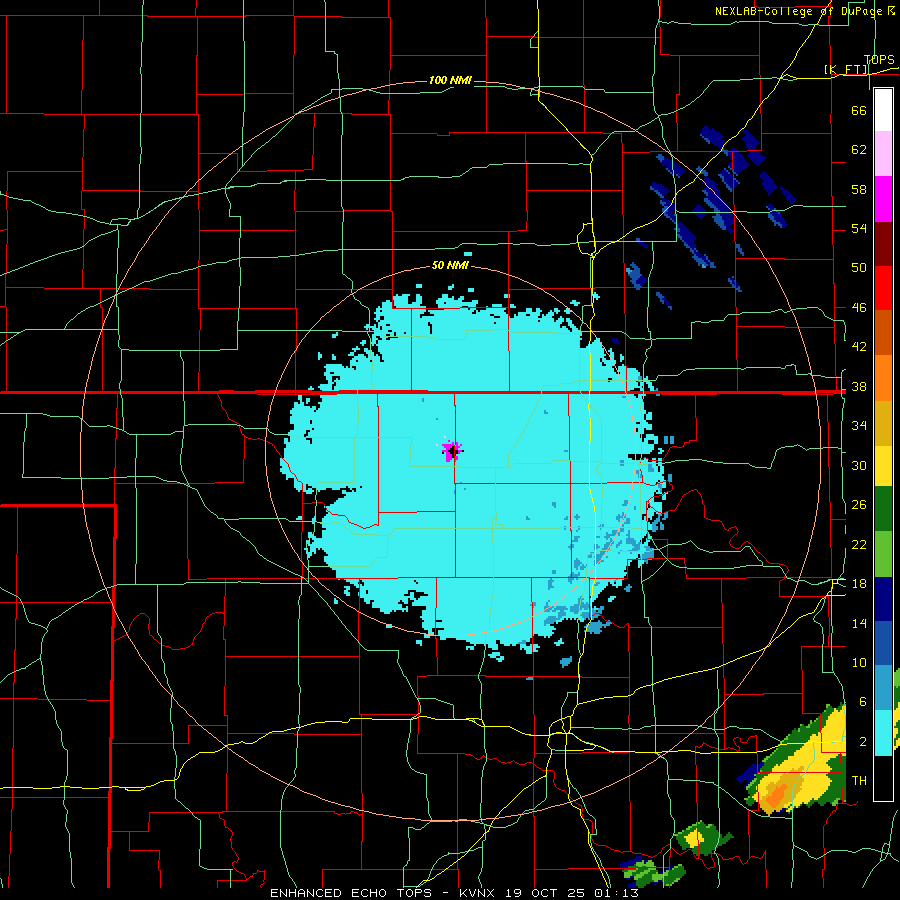Click the 'TOPS' legend title
The image size is (900, 900).
879,60
